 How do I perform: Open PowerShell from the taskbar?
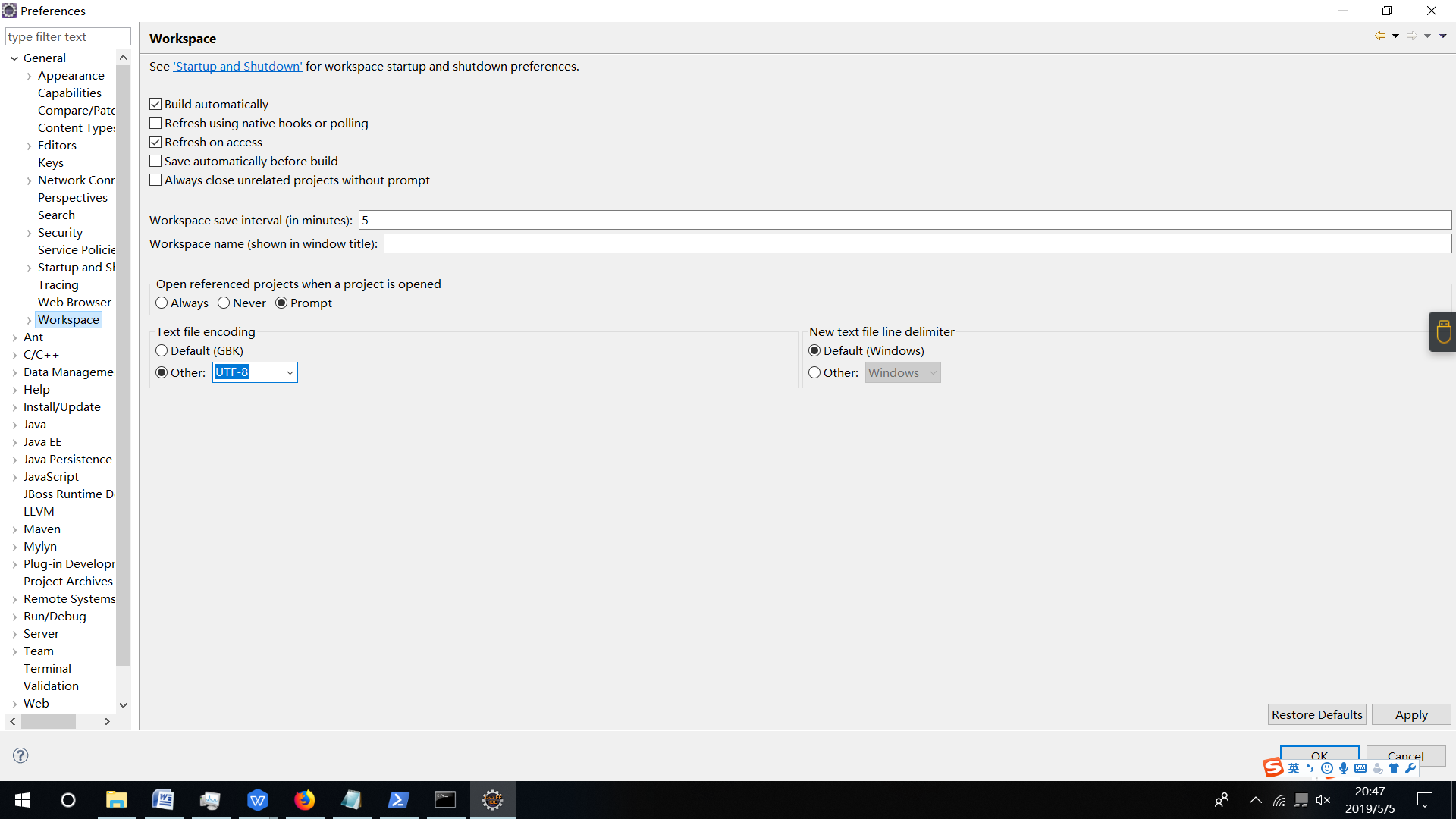point(398,800)
